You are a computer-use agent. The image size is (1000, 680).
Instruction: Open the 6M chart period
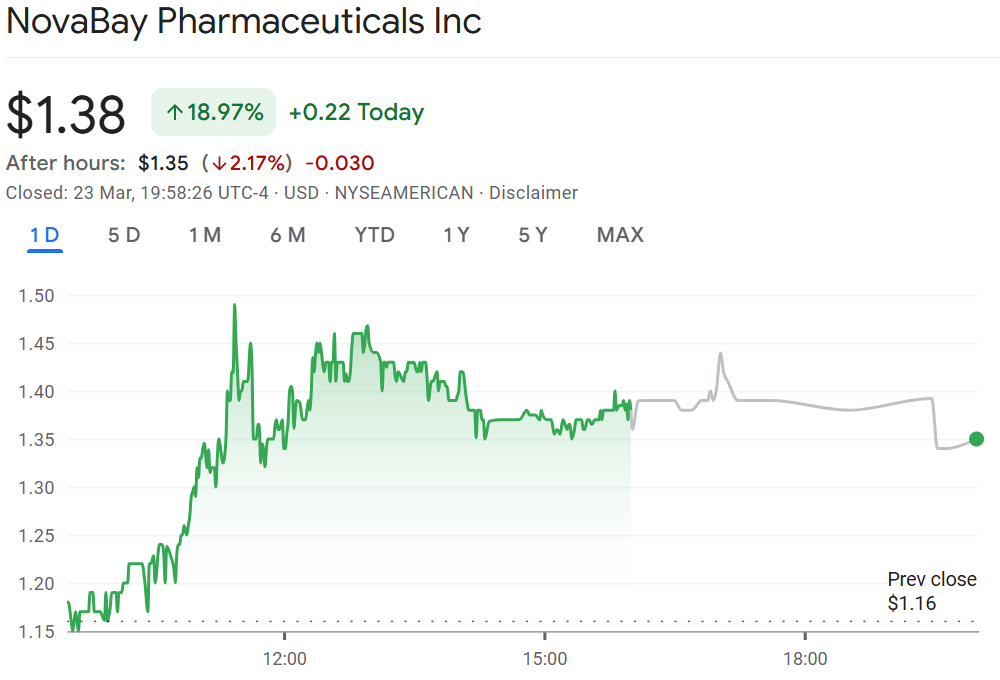click(x=288, y=235)
